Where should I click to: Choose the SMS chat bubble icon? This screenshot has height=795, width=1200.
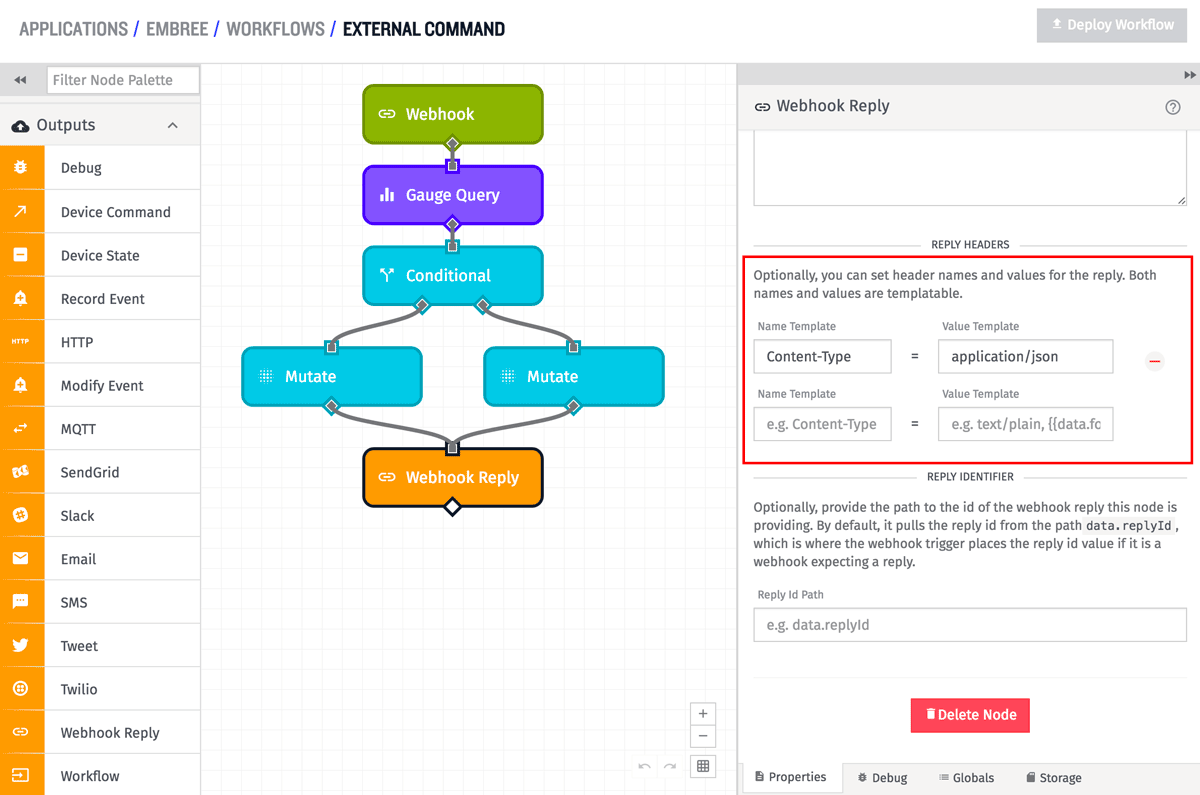[x=21, y=602]
